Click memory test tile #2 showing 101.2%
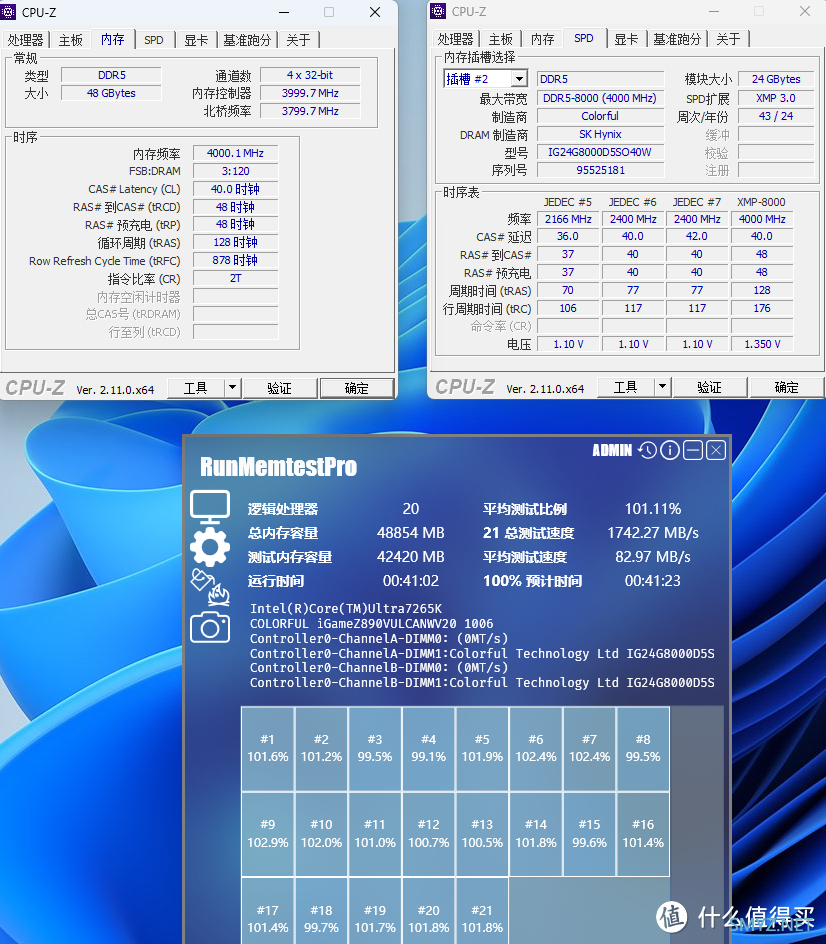Screen dimensions: 826x944 (x=321, y=748)
